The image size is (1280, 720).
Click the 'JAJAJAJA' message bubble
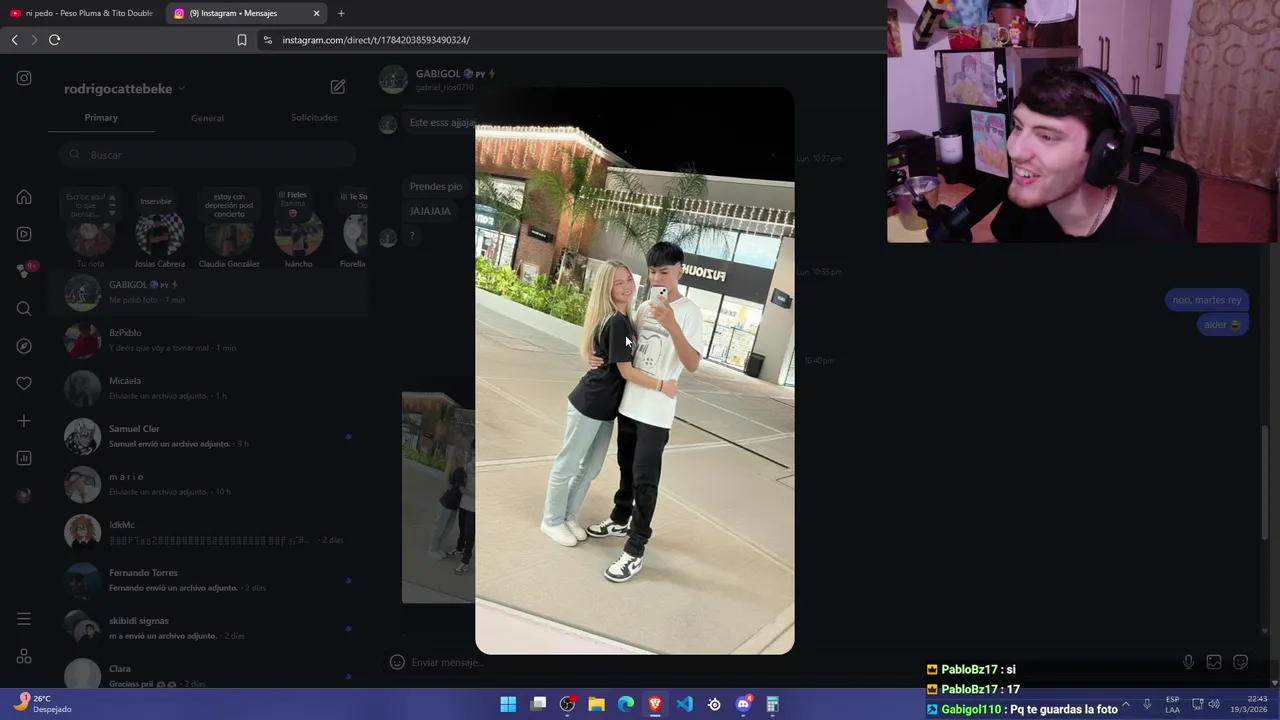pos(430,211)
